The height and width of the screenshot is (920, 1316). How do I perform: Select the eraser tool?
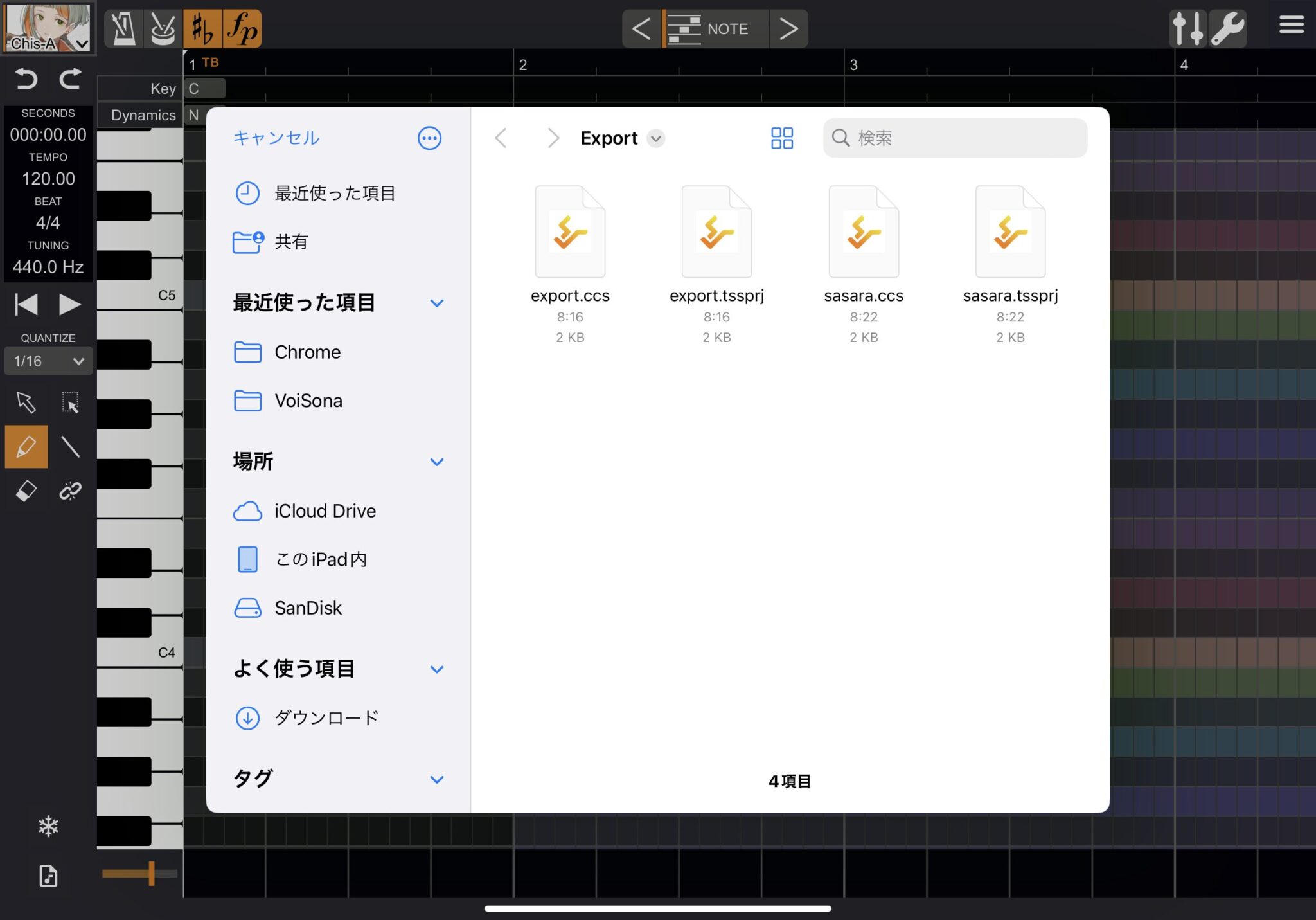[26, 491]
